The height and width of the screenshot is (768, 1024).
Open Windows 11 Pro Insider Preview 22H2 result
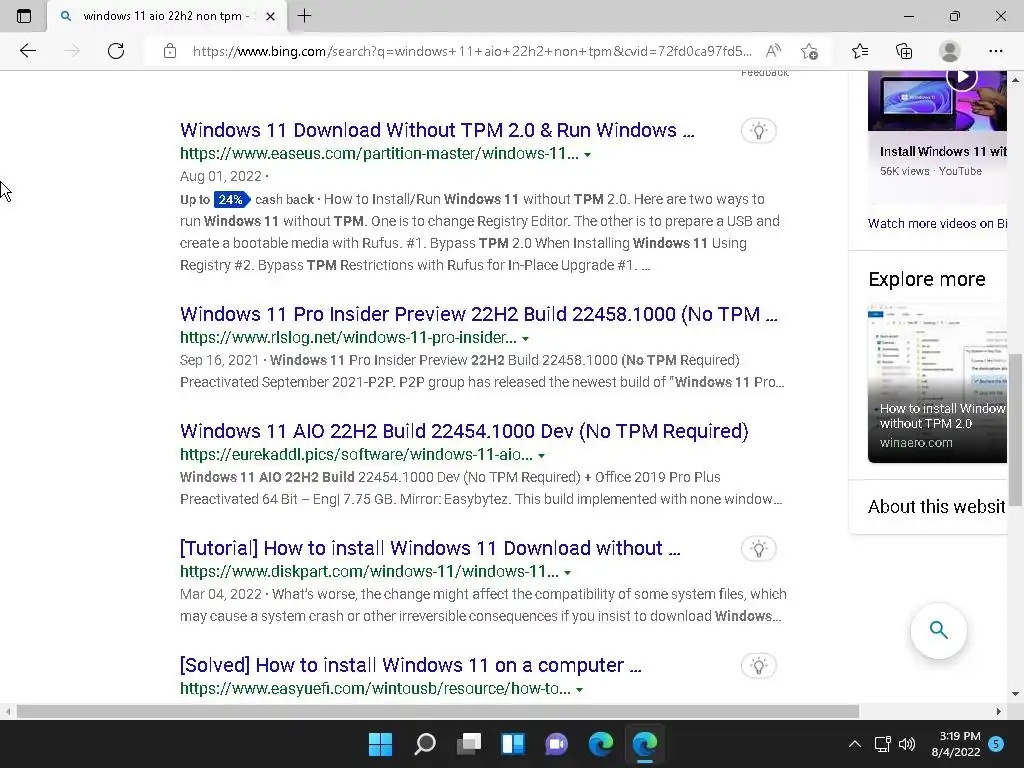[x=479, y=314]
